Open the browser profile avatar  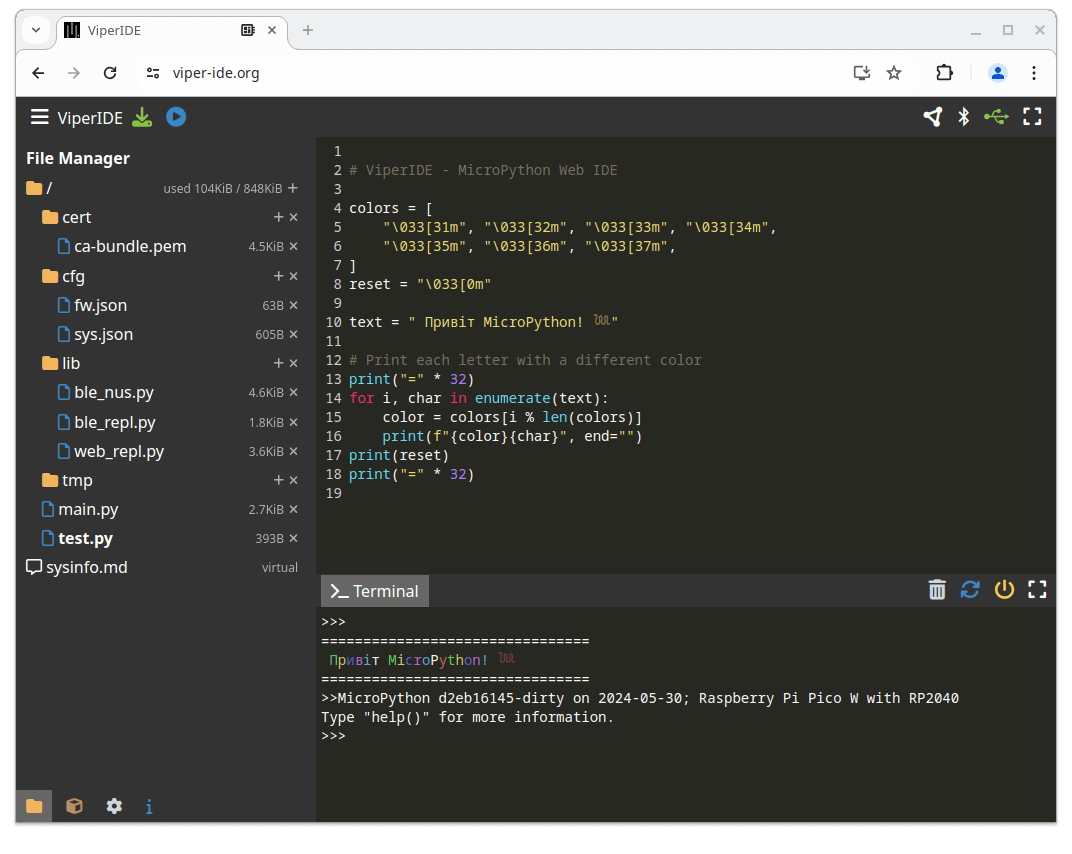tap(997, 72)
